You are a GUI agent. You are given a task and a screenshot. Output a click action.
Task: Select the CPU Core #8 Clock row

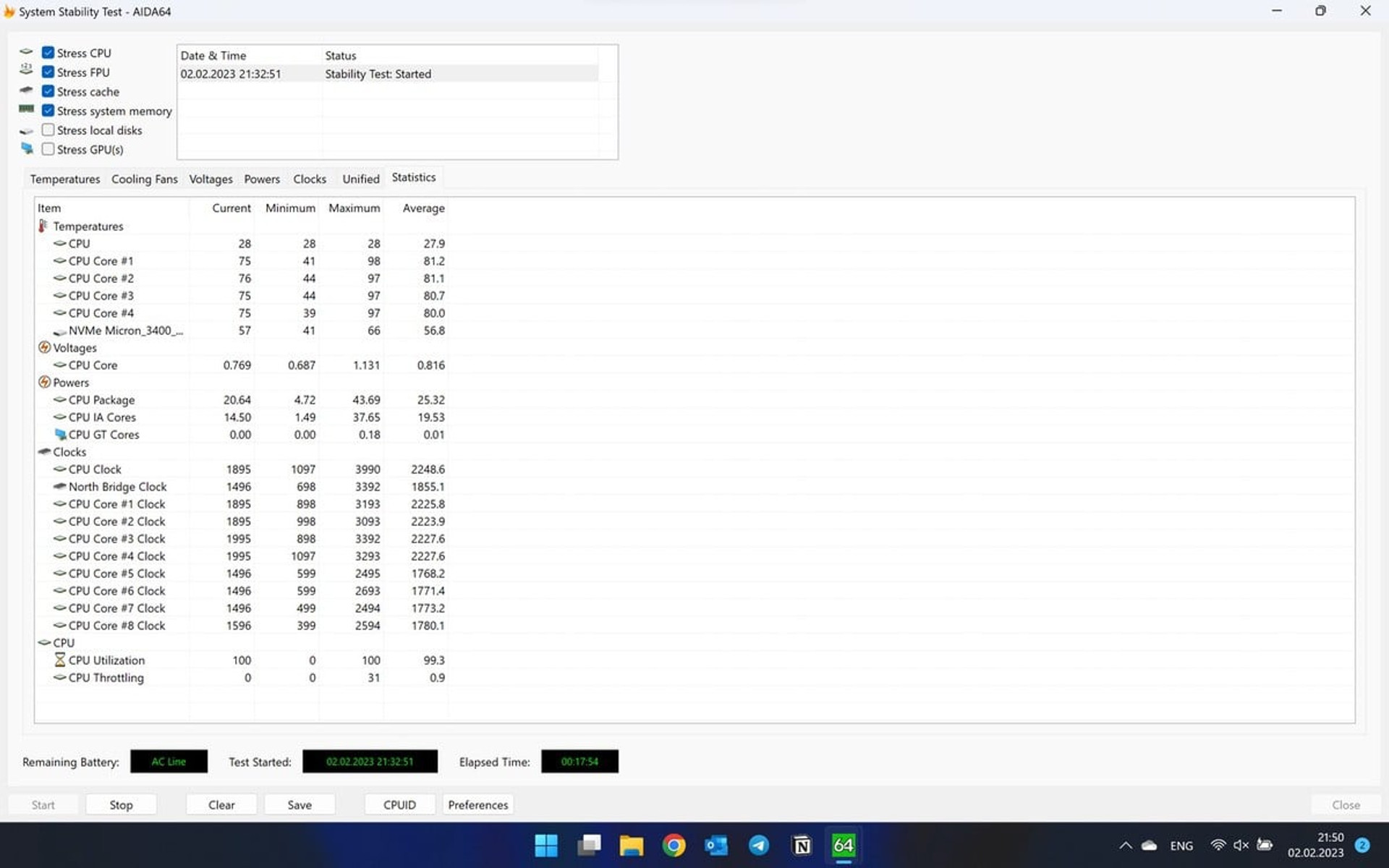(x=242, y=626)
